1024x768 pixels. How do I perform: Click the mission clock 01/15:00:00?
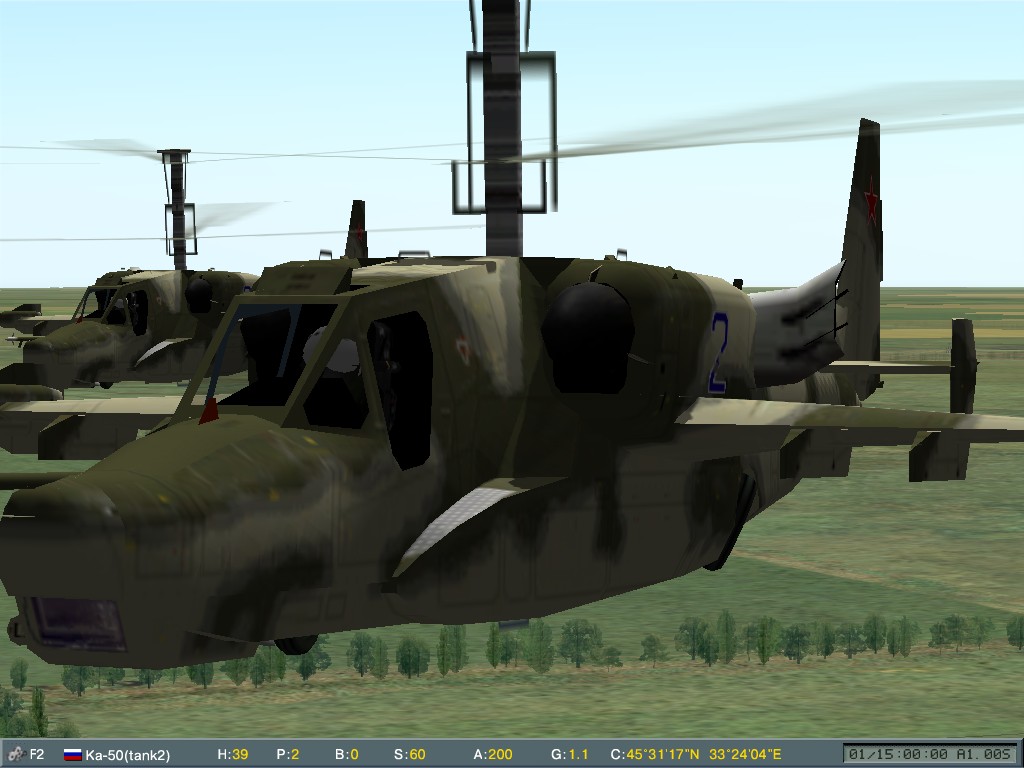tap(898, 754)
